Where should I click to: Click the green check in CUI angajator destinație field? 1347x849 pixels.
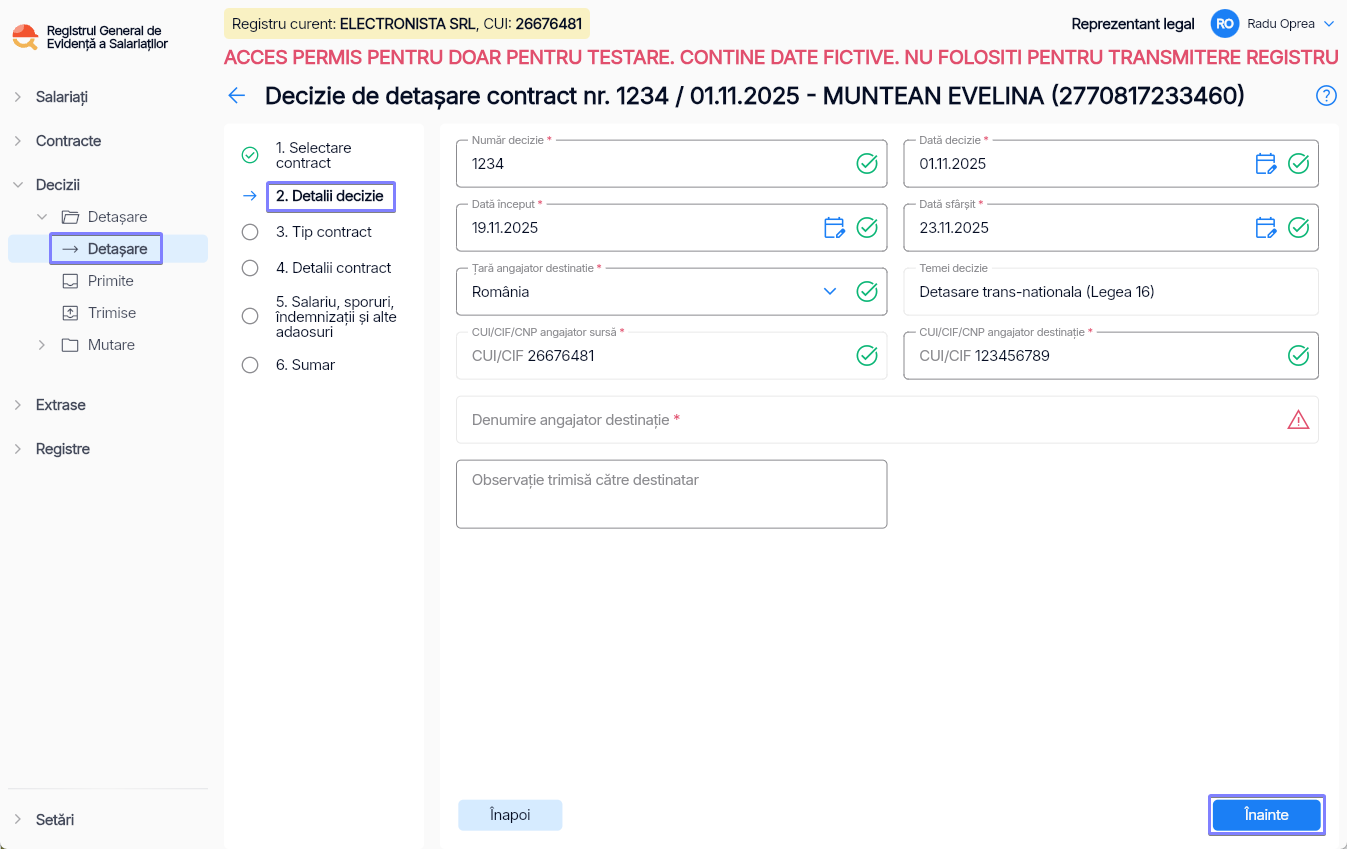point(1298,356)
